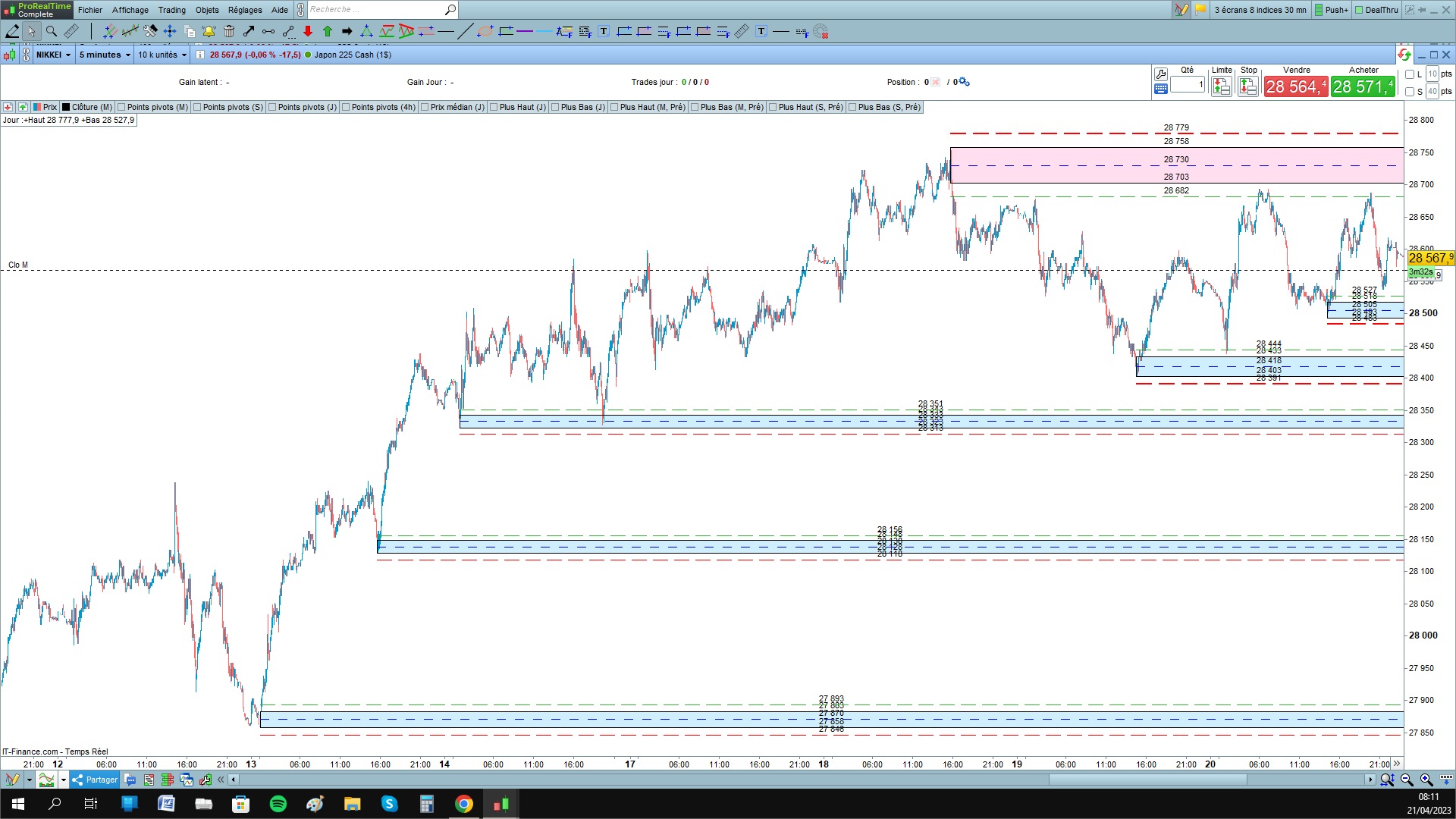Open the 5 minutes timeframe dropdown
Viewport: 1456px width, 819px height.
pos(105,55)
